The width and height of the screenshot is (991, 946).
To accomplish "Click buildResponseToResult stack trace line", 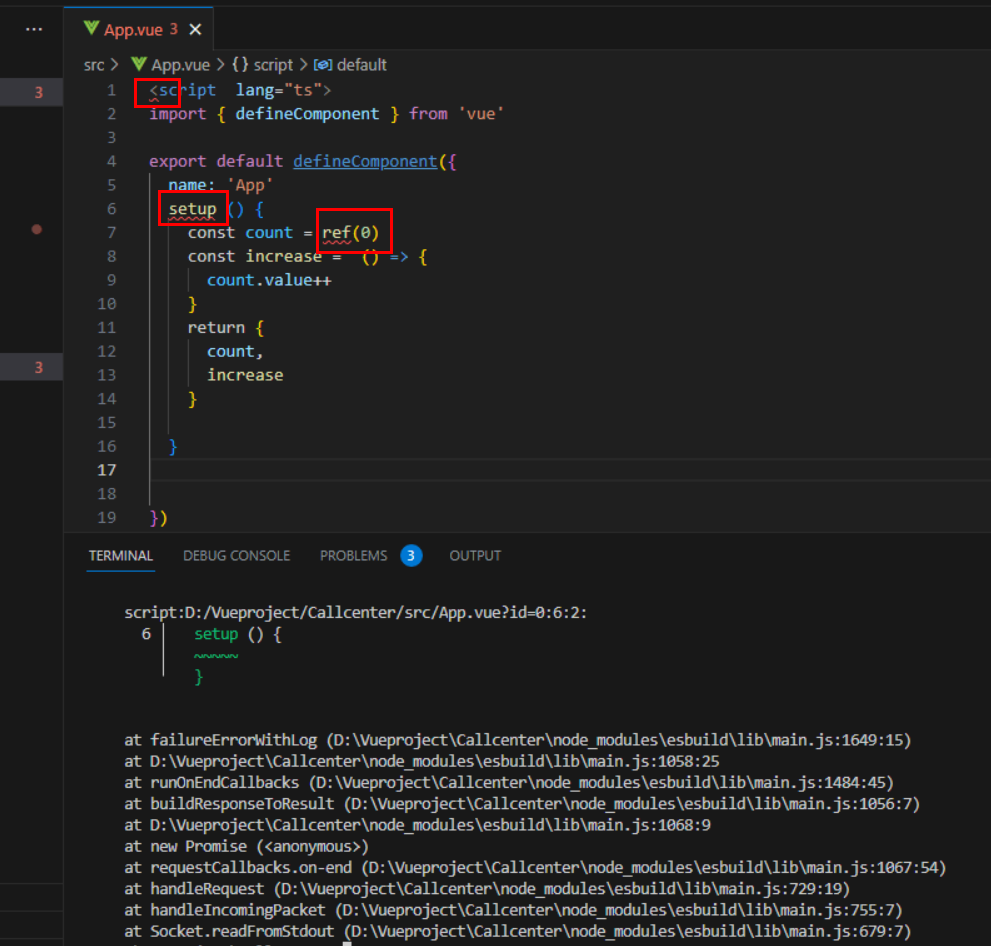I will (522, 804).
